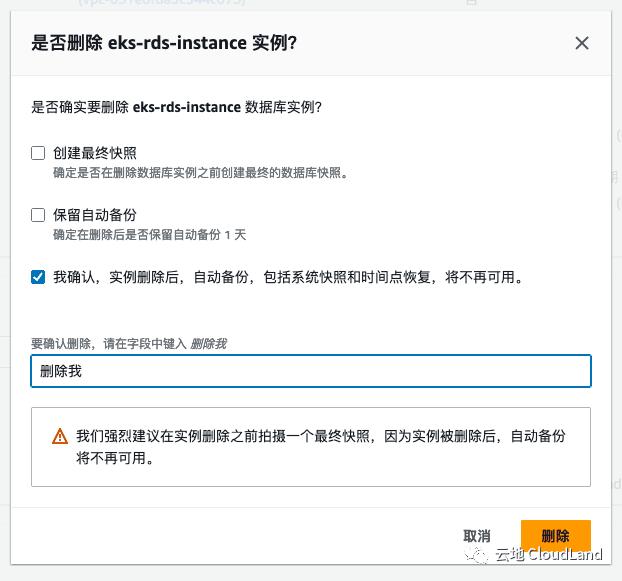Image resolution: width=622 pixels, height=581 pixels.
Task: Click the 保留自动备份 1 天 description text
Action: (149, 235)
